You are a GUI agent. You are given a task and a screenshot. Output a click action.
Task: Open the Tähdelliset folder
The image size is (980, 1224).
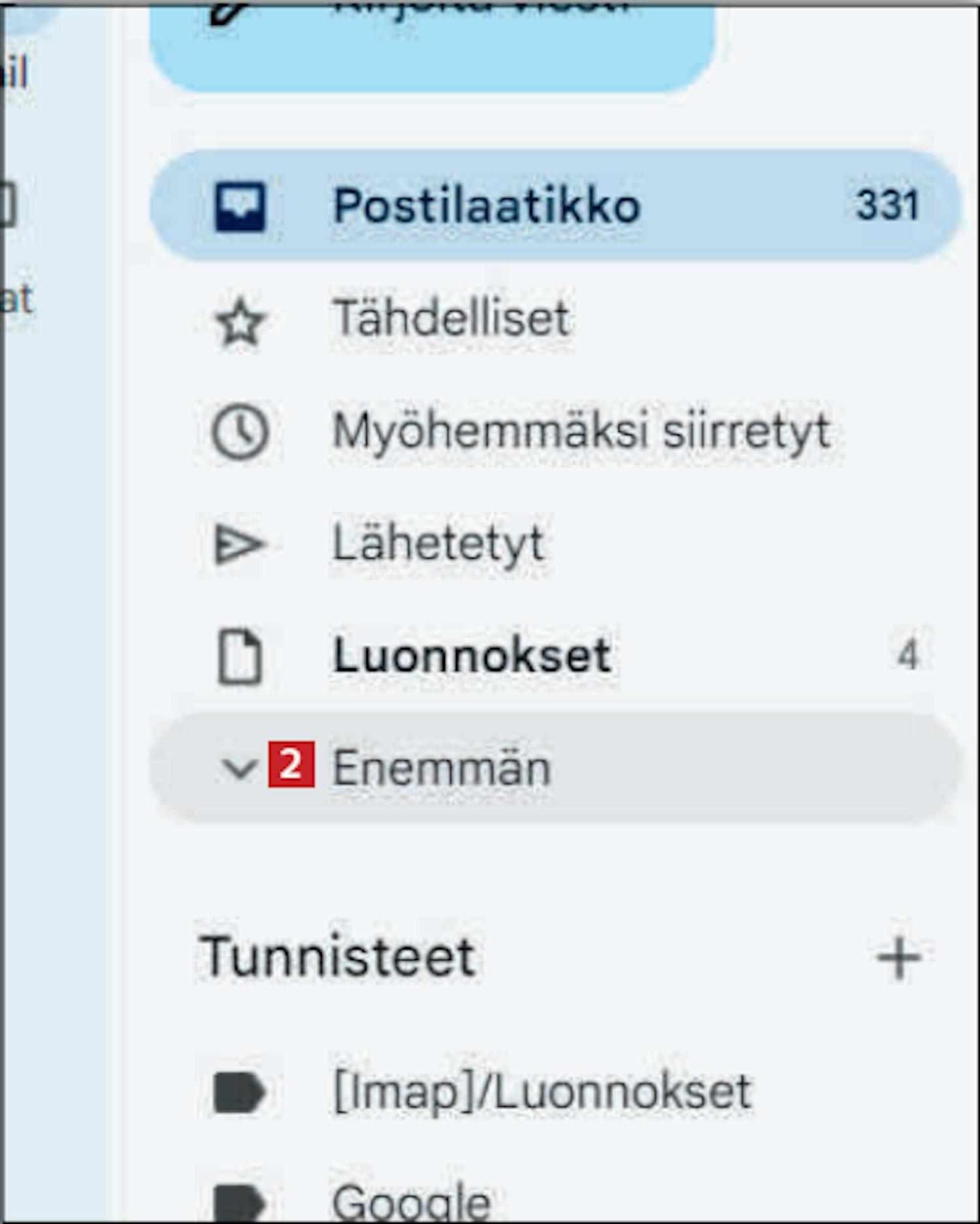click(451, 319)
